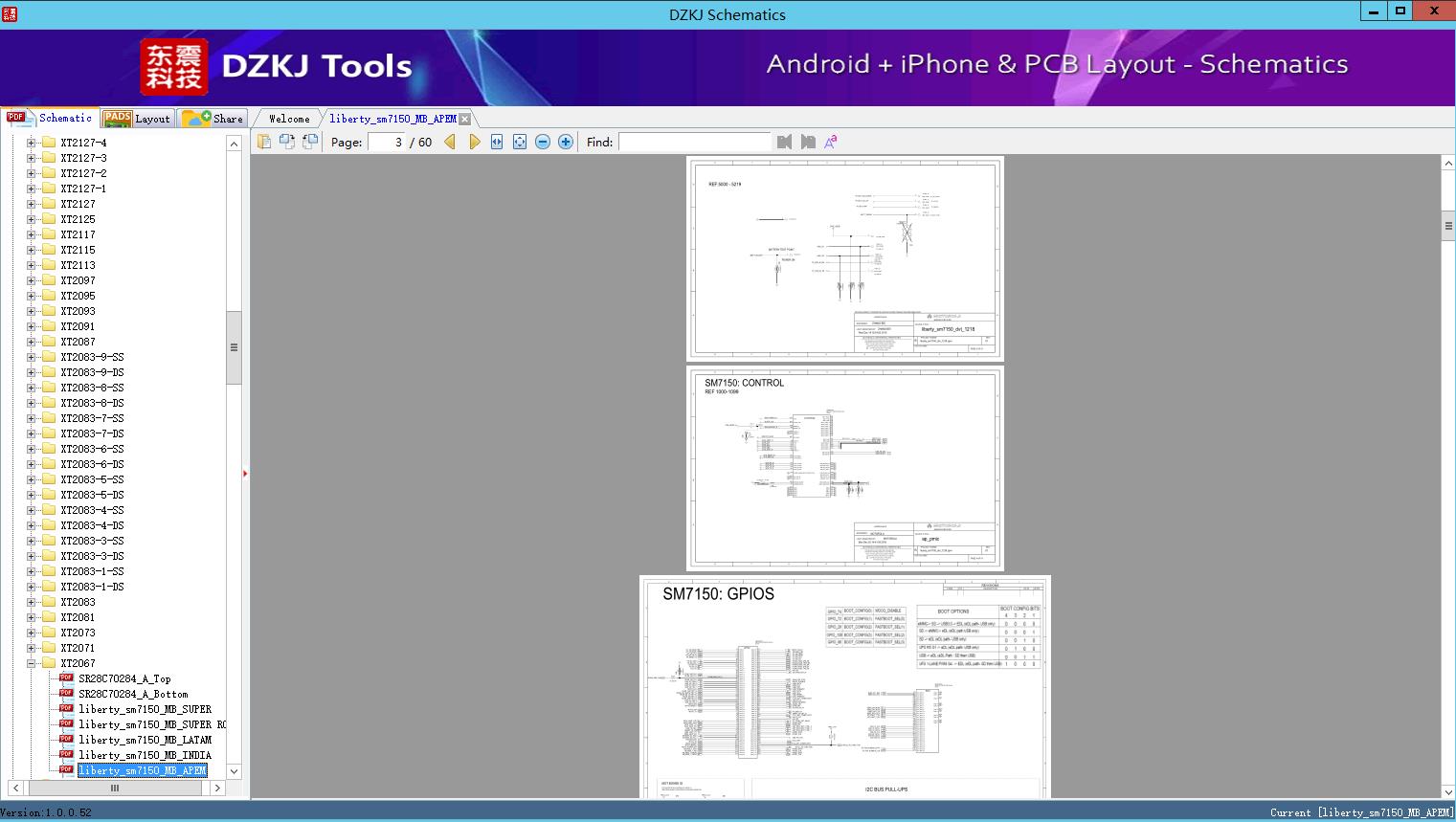Toggle match case search option
The width and height of the screenshot is (1456, 822).
831,142
